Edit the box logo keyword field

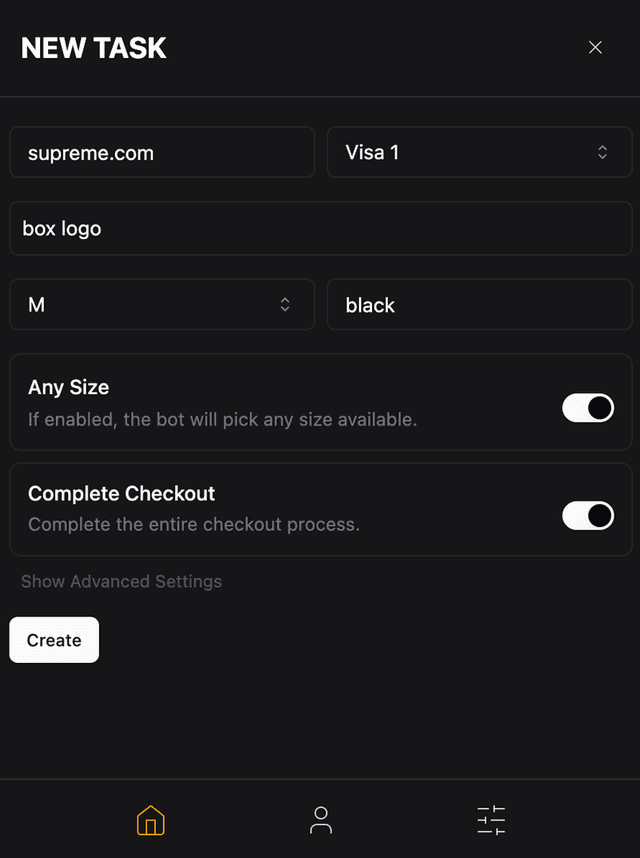click(321, 228)
